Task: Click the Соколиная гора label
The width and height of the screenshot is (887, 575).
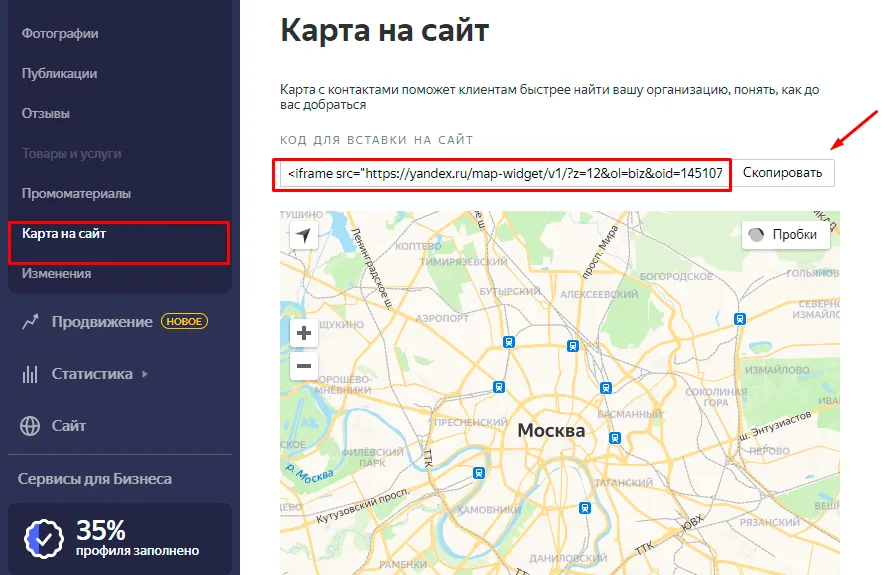Action: click(x=716, y=397)
